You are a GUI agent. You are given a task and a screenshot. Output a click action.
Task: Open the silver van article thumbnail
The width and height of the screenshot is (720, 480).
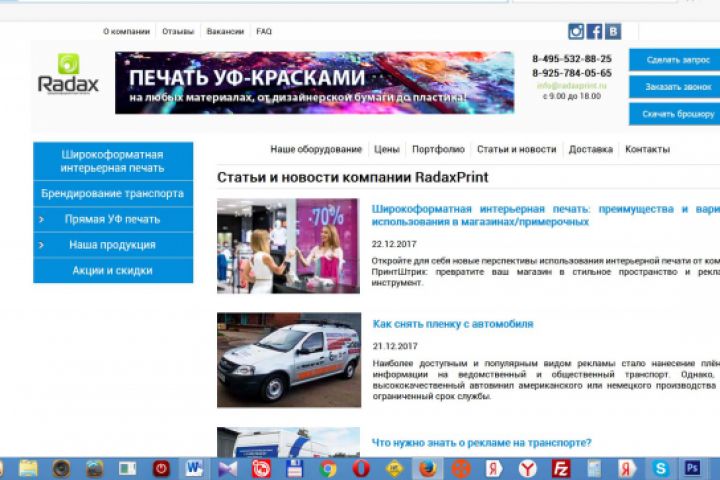click(289, 360)
